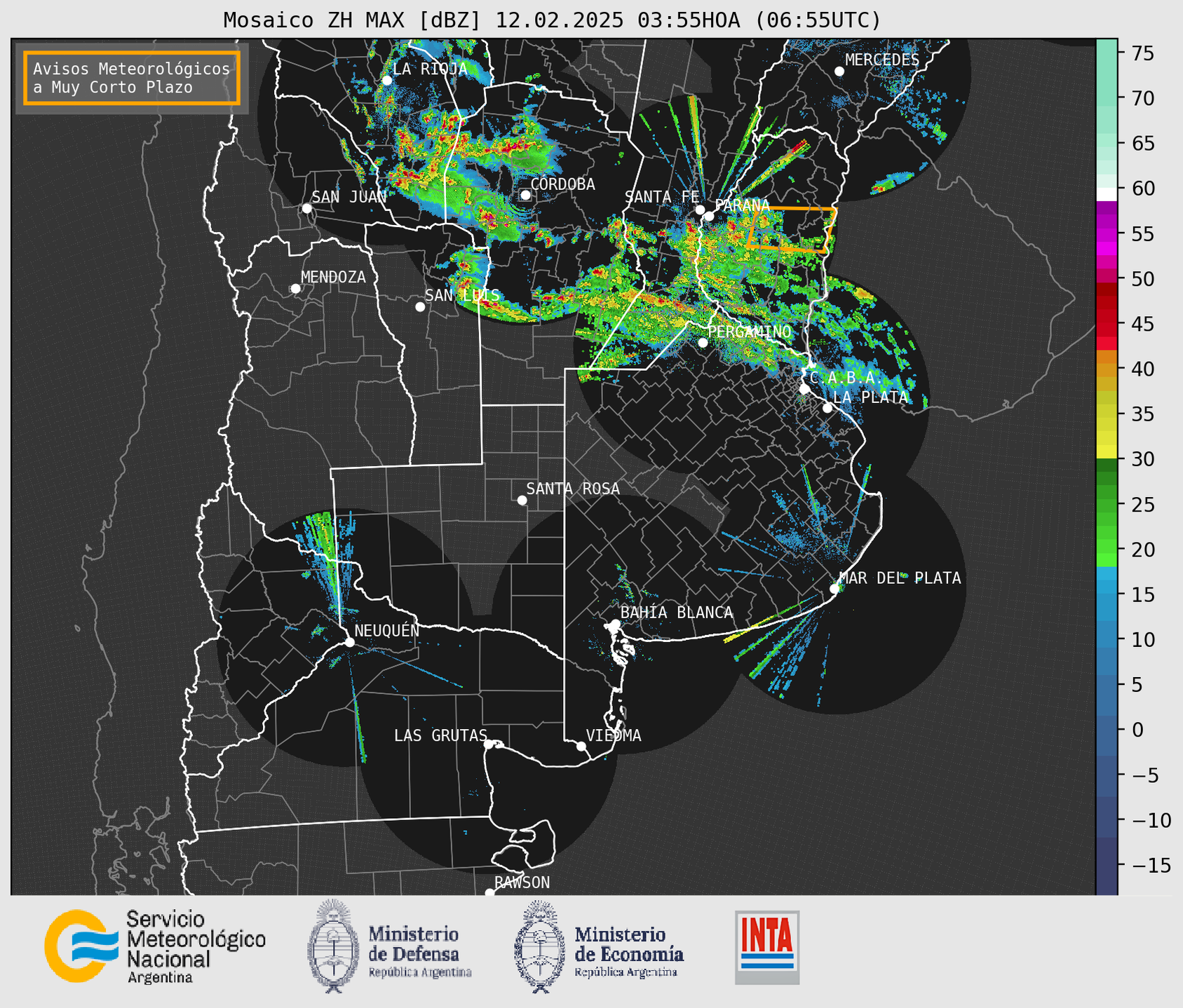Click the RAWSON city label
This screenshot has height=1008, width=1183.
click(x=522, y=883)
